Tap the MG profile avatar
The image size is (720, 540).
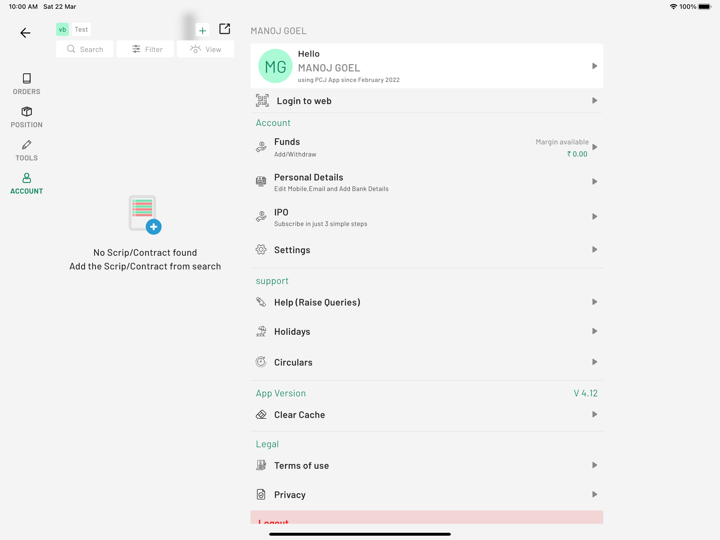[275, 66]
